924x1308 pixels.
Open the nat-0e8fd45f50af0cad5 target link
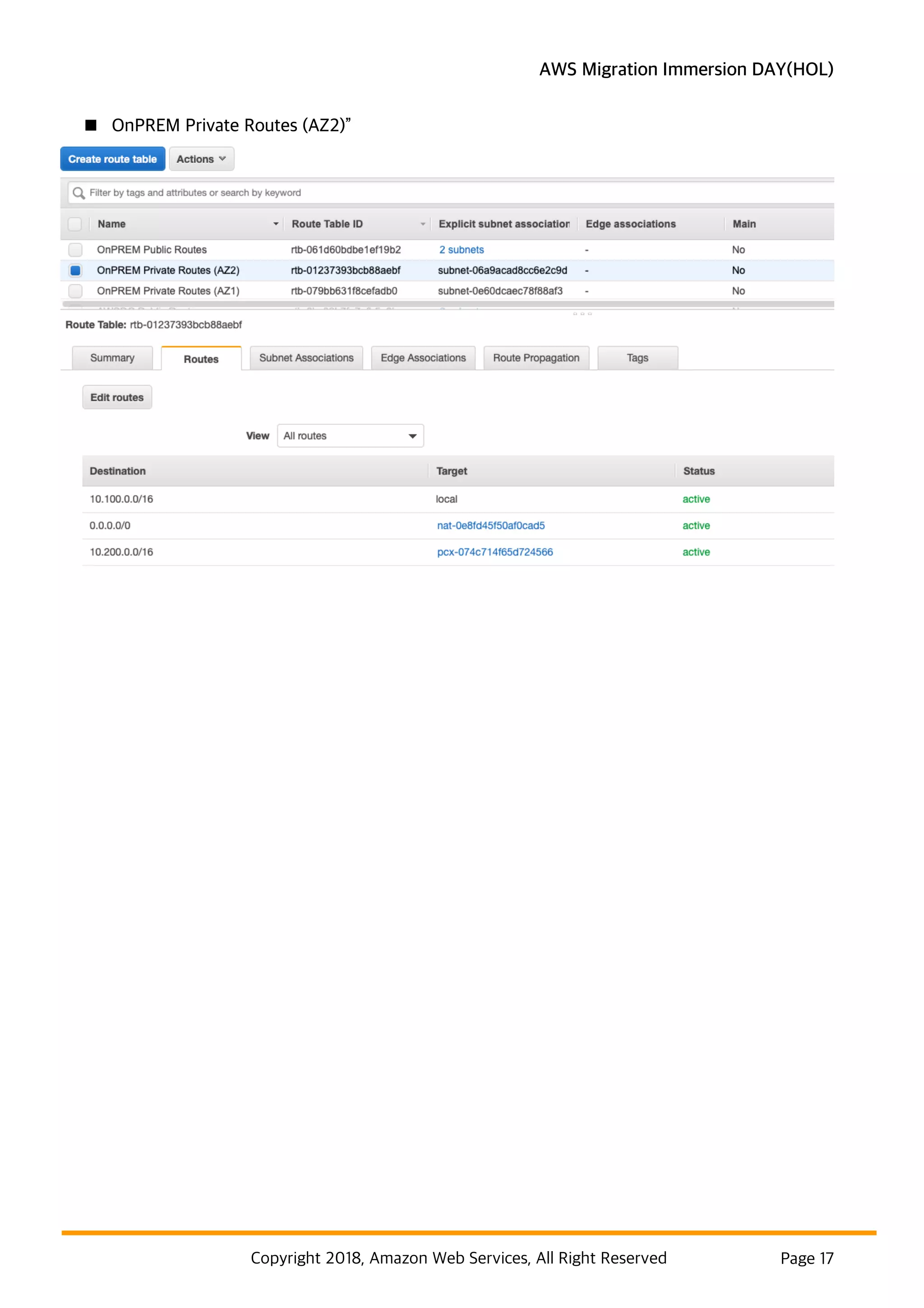click(491, 525)
